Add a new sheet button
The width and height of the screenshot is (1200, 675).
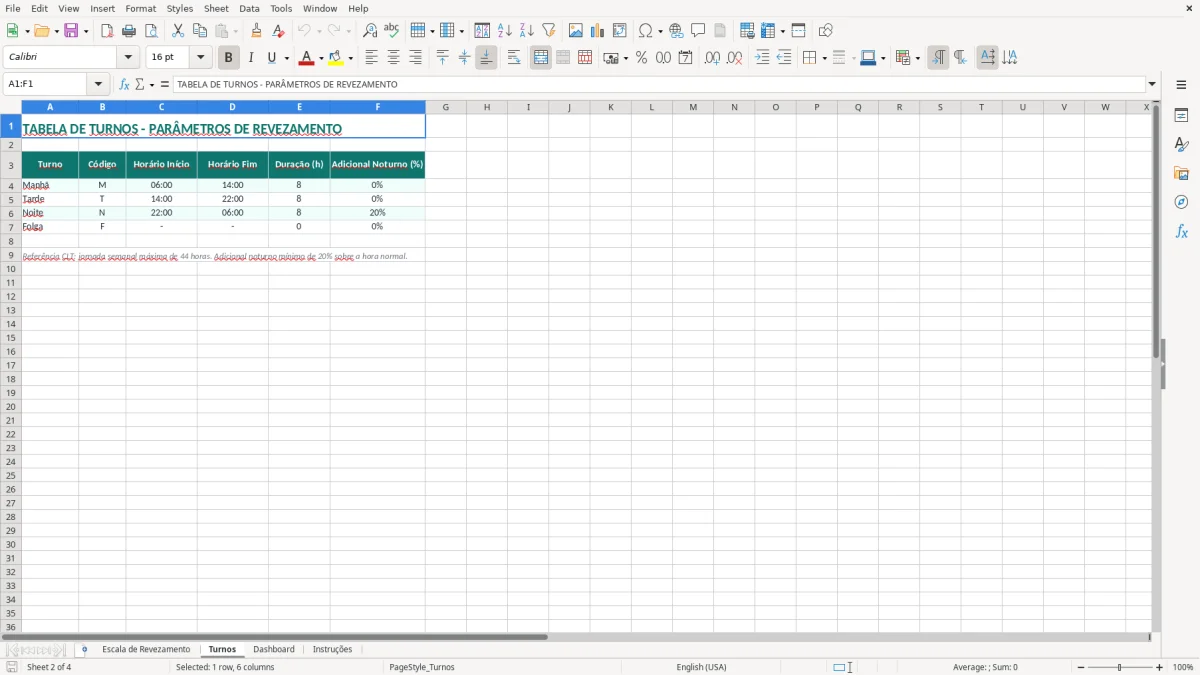point(84,650)
